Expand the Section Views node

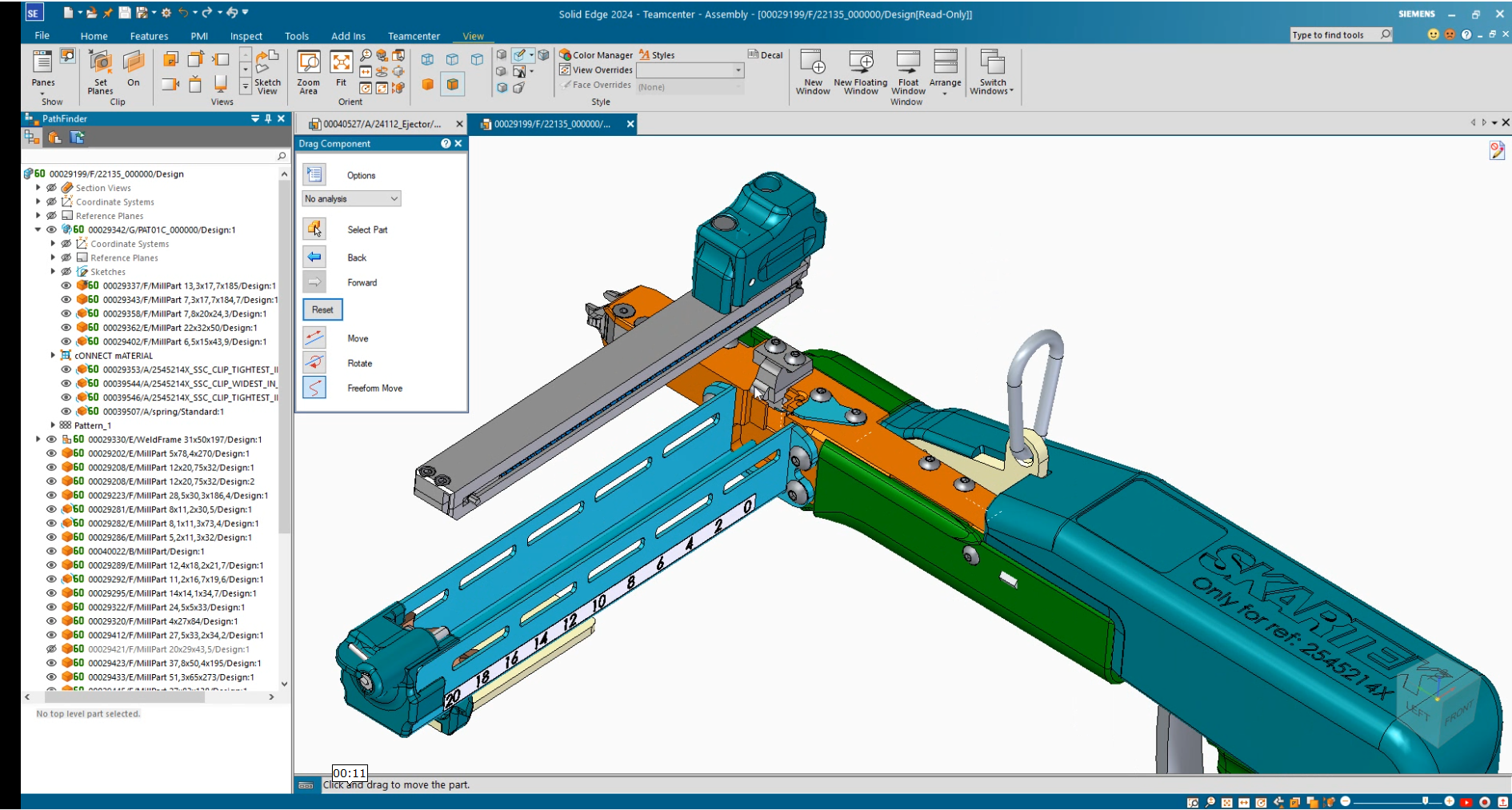[38, 188]
